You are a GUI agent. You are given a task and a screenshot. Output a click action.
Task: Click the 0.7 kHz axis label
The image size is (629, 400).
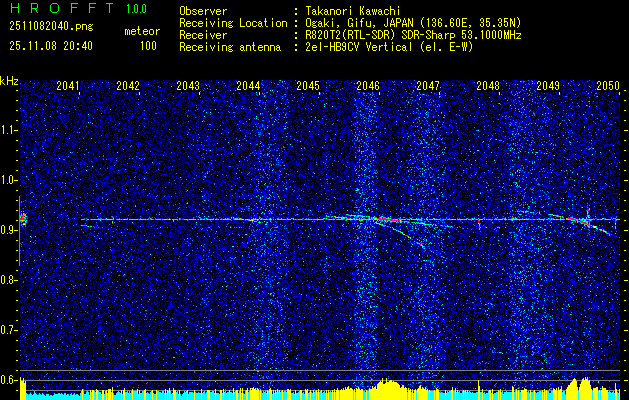[8, 330]
